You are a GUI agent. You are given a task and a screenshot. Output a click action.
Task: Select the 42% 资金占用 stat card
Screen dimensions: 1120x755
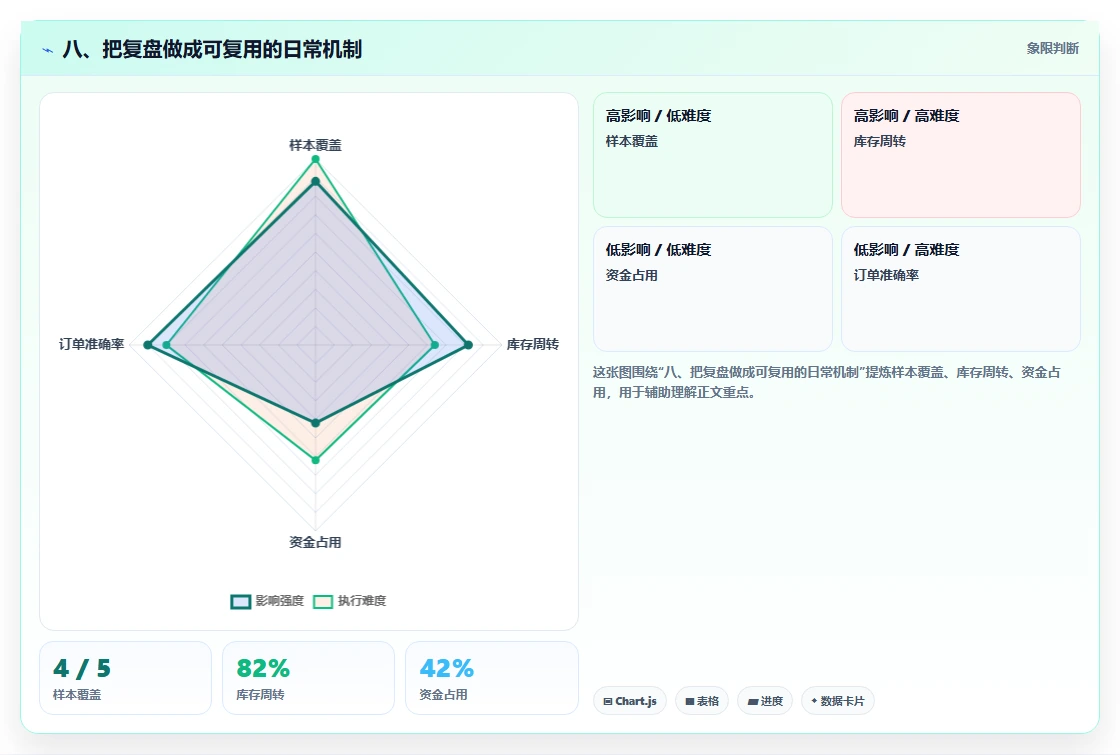point(491,678)
